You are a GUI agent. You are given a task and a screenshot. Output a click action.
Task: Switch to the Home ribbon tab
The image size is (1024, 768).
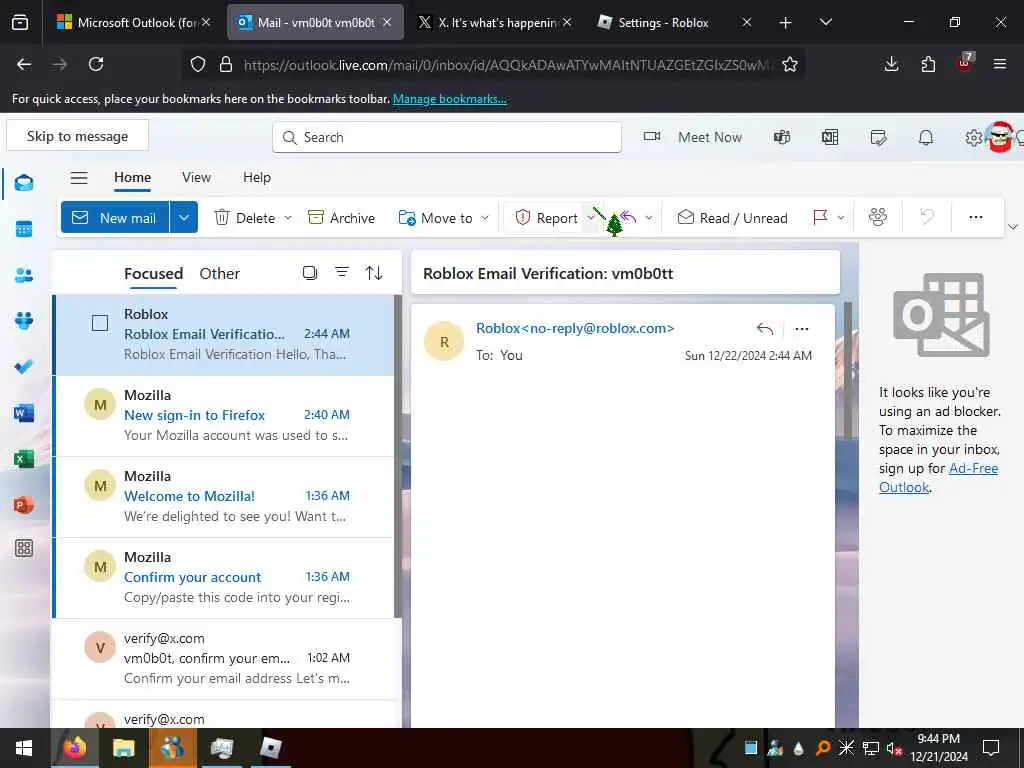[133, 177]
